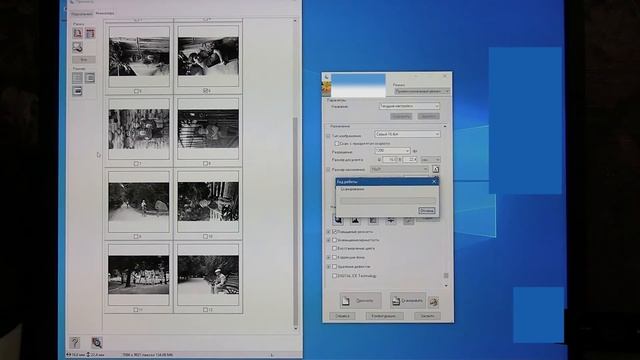640x360 pixels.
Task: Click the color palette icon in the adjustments row
Action: point(408,220)
